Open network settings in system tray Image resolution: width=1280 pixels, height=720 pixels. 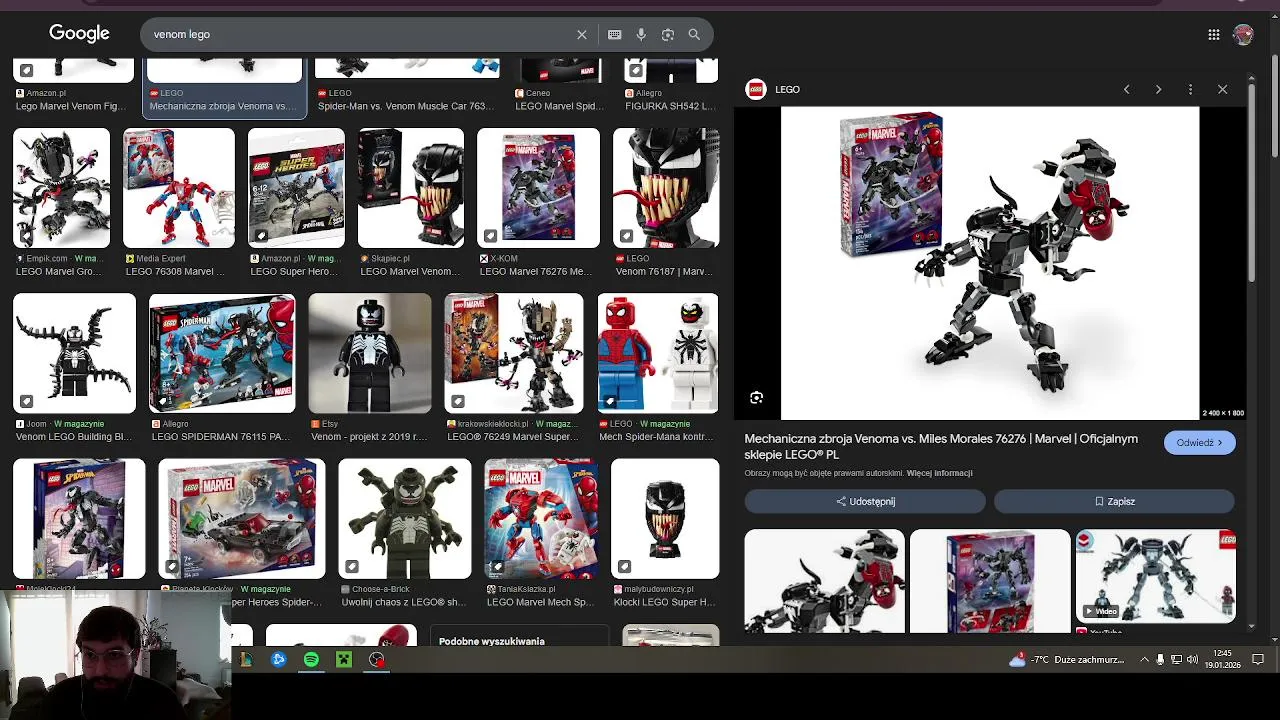1176,659
